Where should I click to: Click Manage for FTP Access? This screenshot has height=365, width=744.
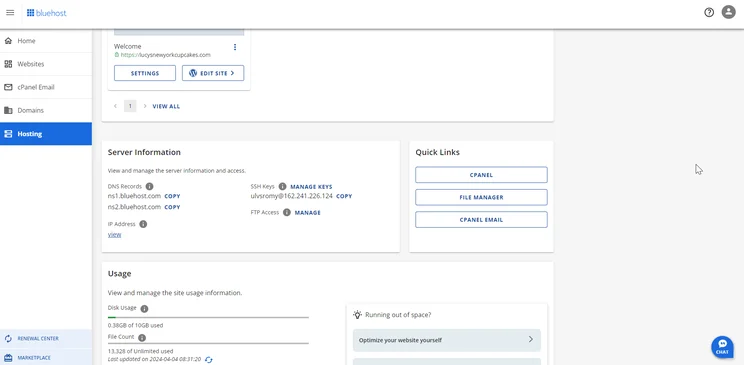coord(307,213)
